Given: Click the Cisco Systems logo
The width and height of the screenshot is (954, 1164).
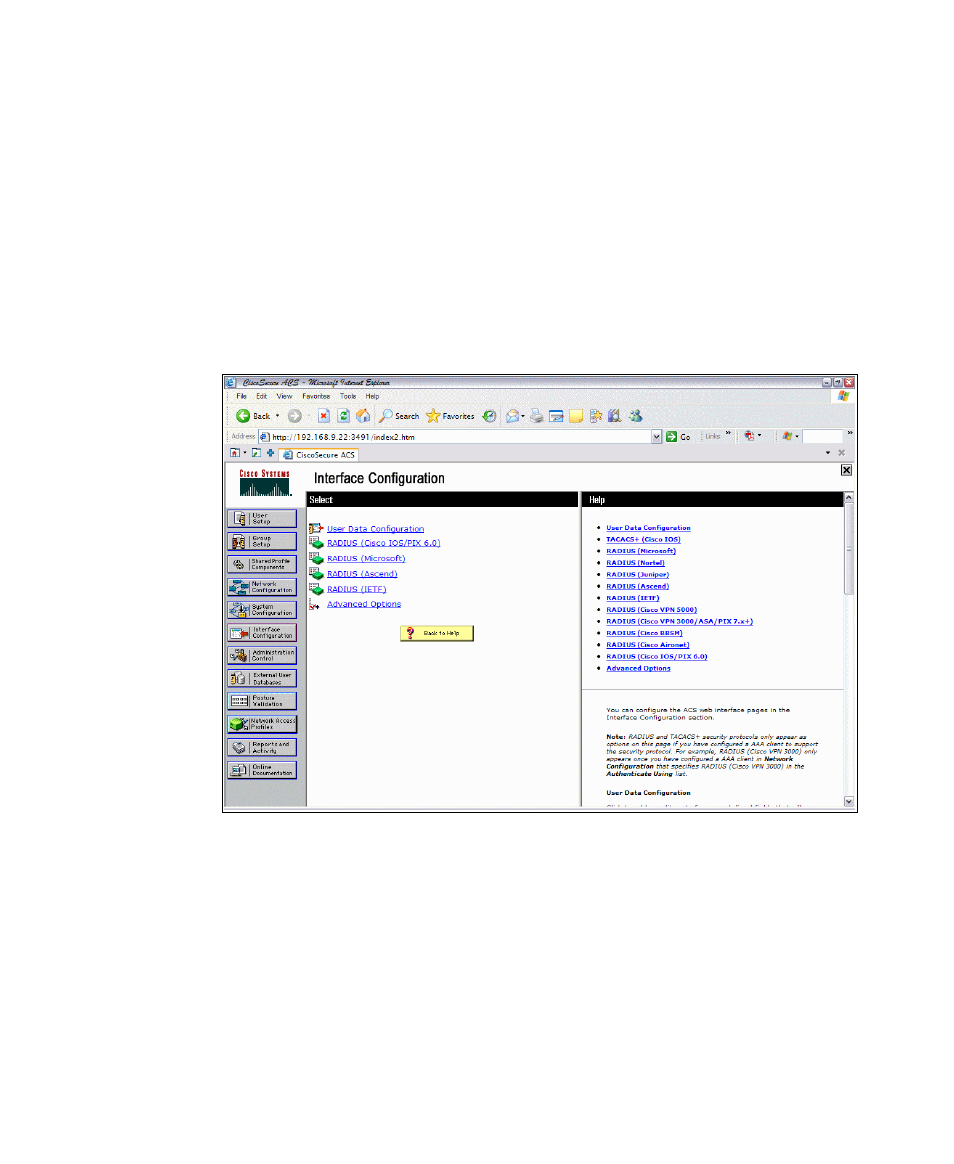Looking at the screenshot, I should [x=265, y=483].
